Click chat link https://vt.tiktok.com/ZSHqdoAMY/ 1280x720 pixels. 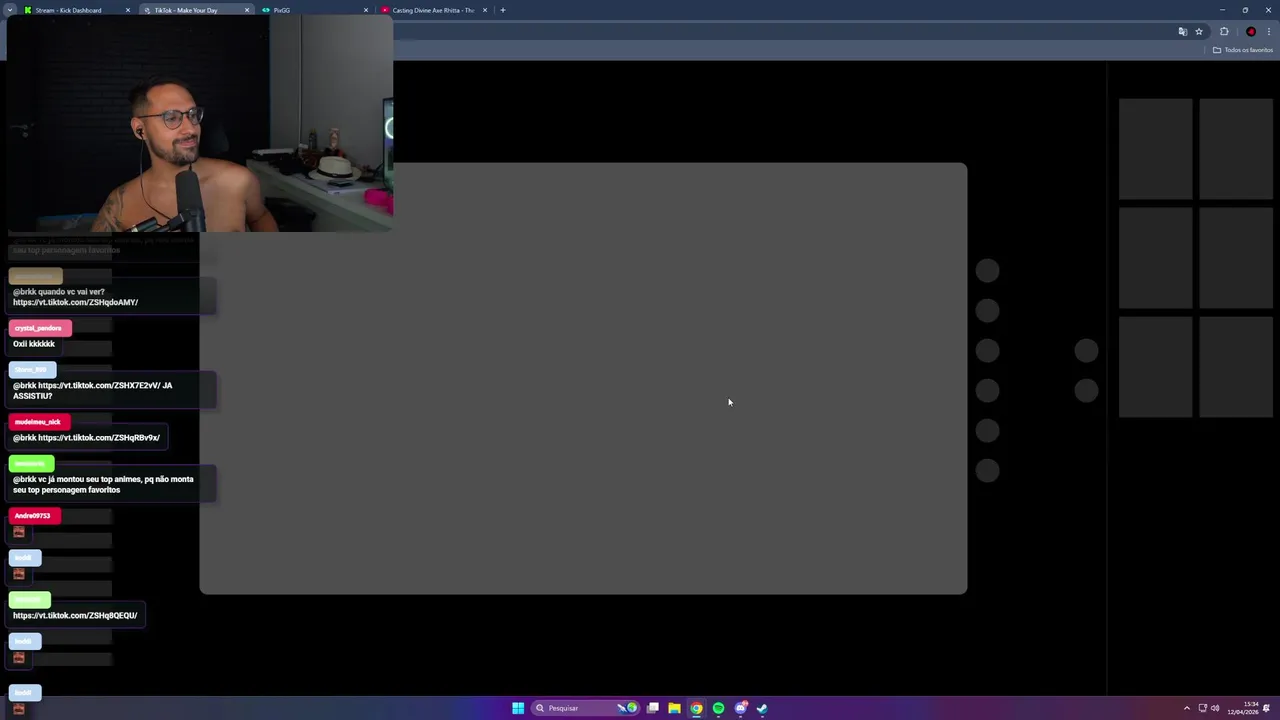coord(75,302)
